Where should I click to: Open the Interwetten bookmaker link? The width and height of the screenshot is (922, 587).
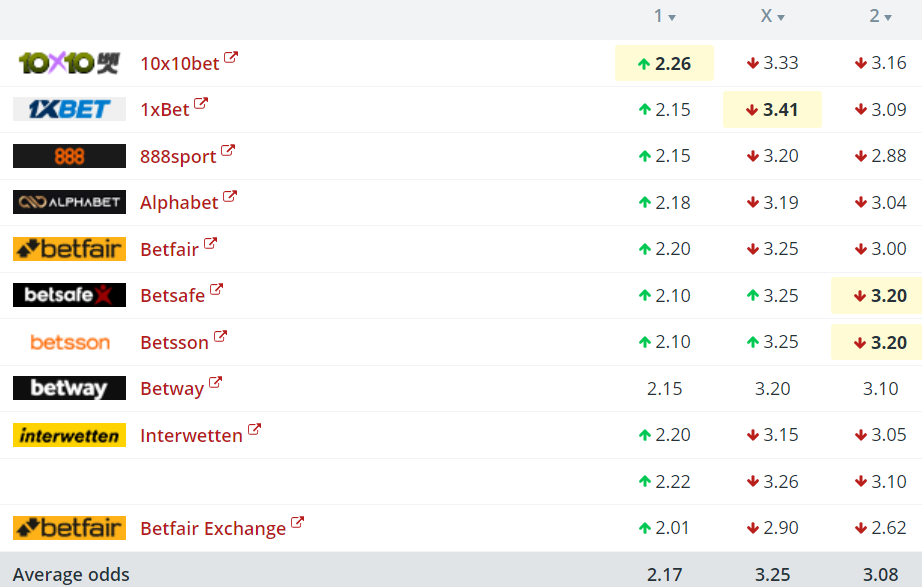191,435
